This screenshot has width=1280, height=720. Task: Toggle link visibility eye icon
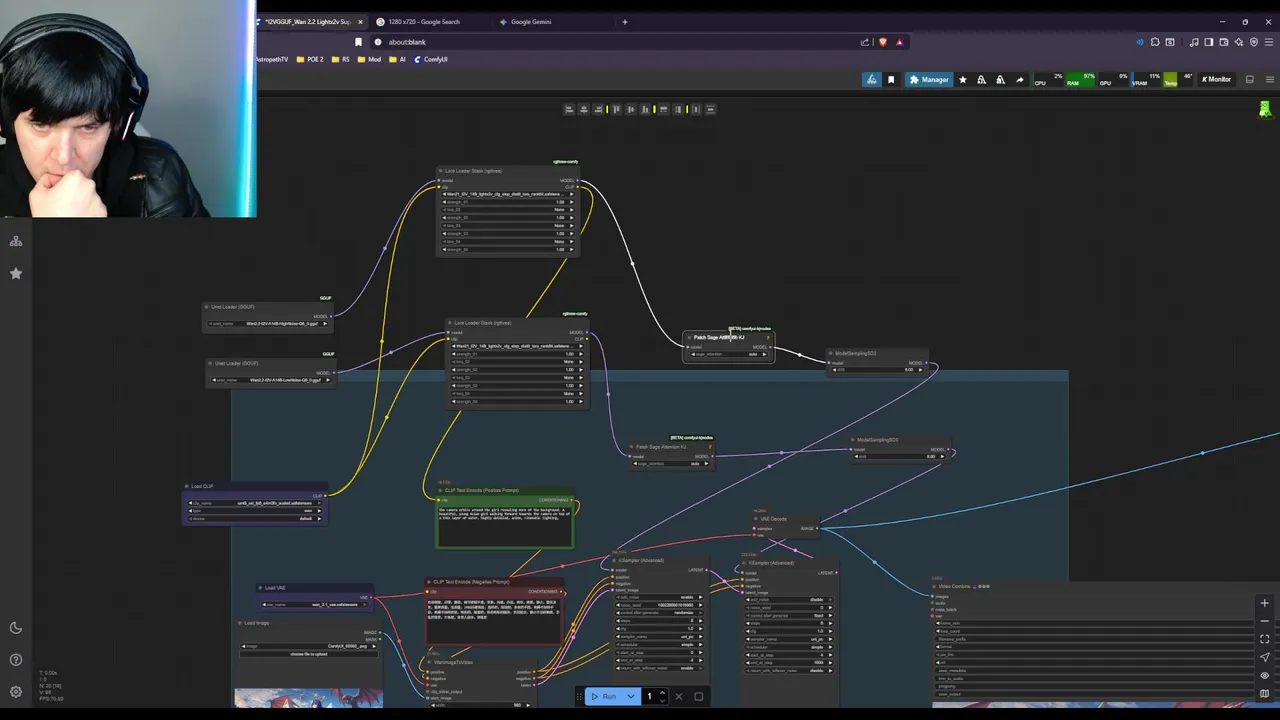tap(1264, 675)
